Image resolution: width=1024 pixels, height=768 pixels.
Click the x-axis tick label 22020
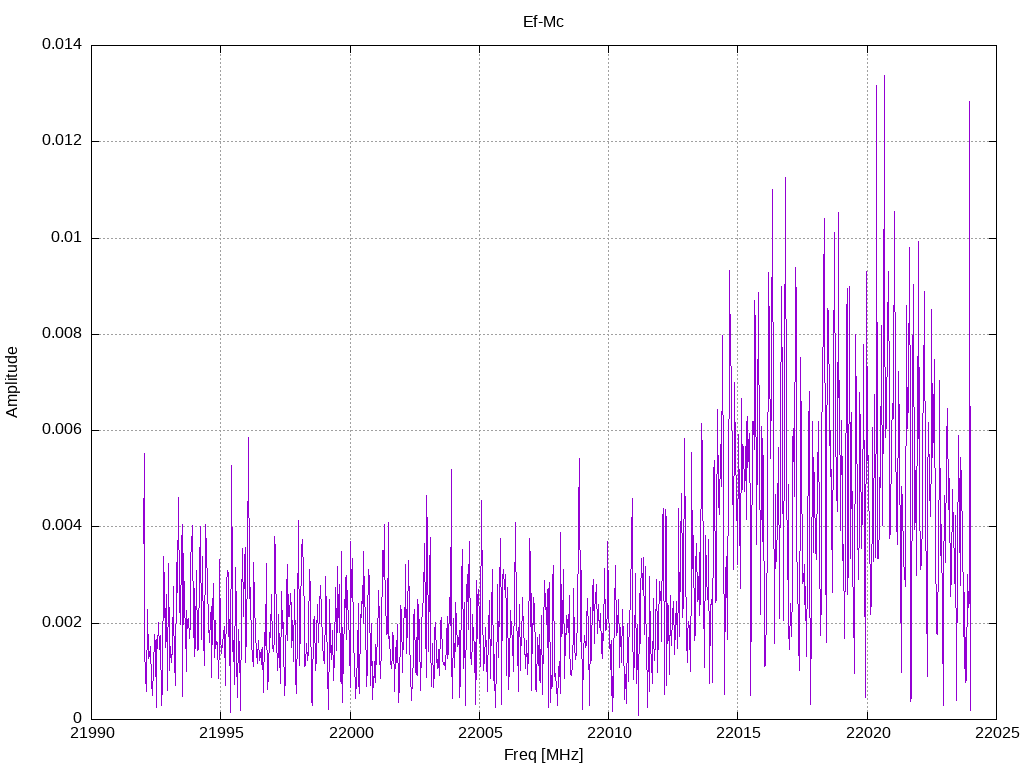pyautogui.click(x=868, y=733)
